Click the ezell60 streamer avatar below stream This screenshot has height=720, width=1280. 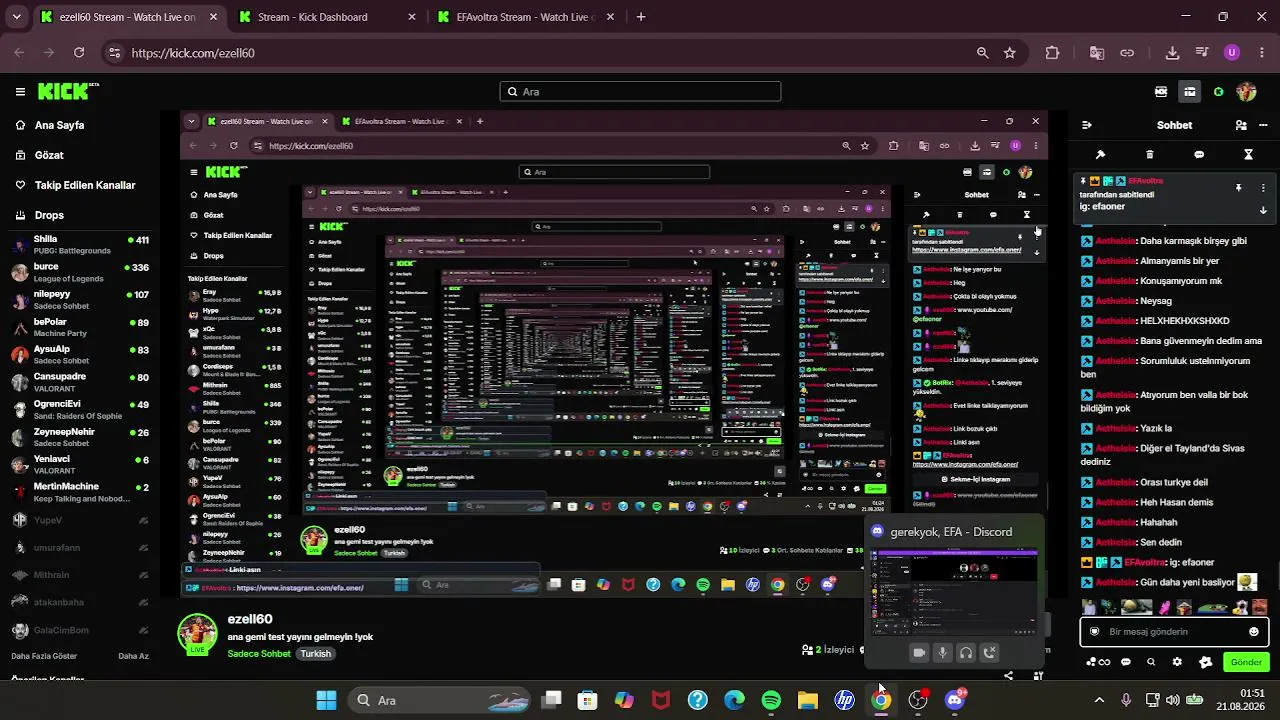(197, 634)
